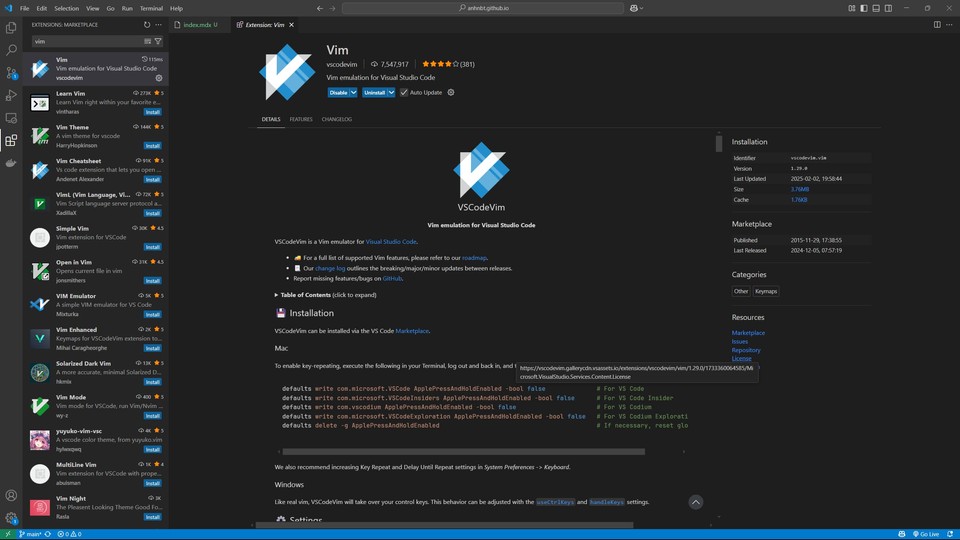Go back with navigation arrow
960x540 pixels.
[320, 9]
